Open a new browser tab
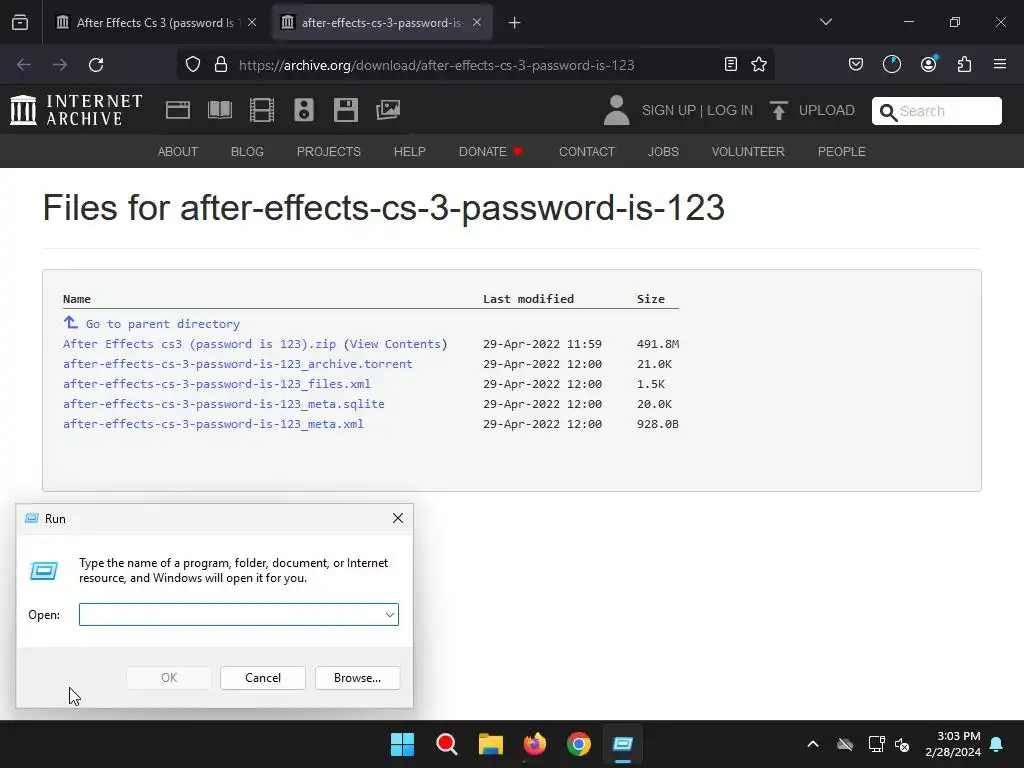The height and width of the screenshot is (768, 1024). coord(515,23)
